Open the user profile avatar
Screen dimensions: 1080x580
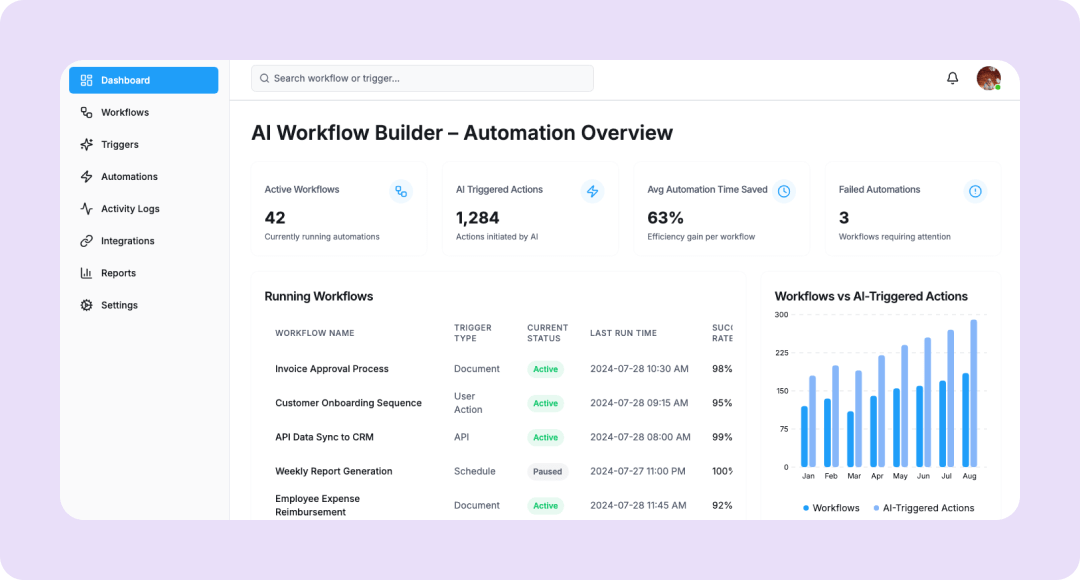(988, 78)
